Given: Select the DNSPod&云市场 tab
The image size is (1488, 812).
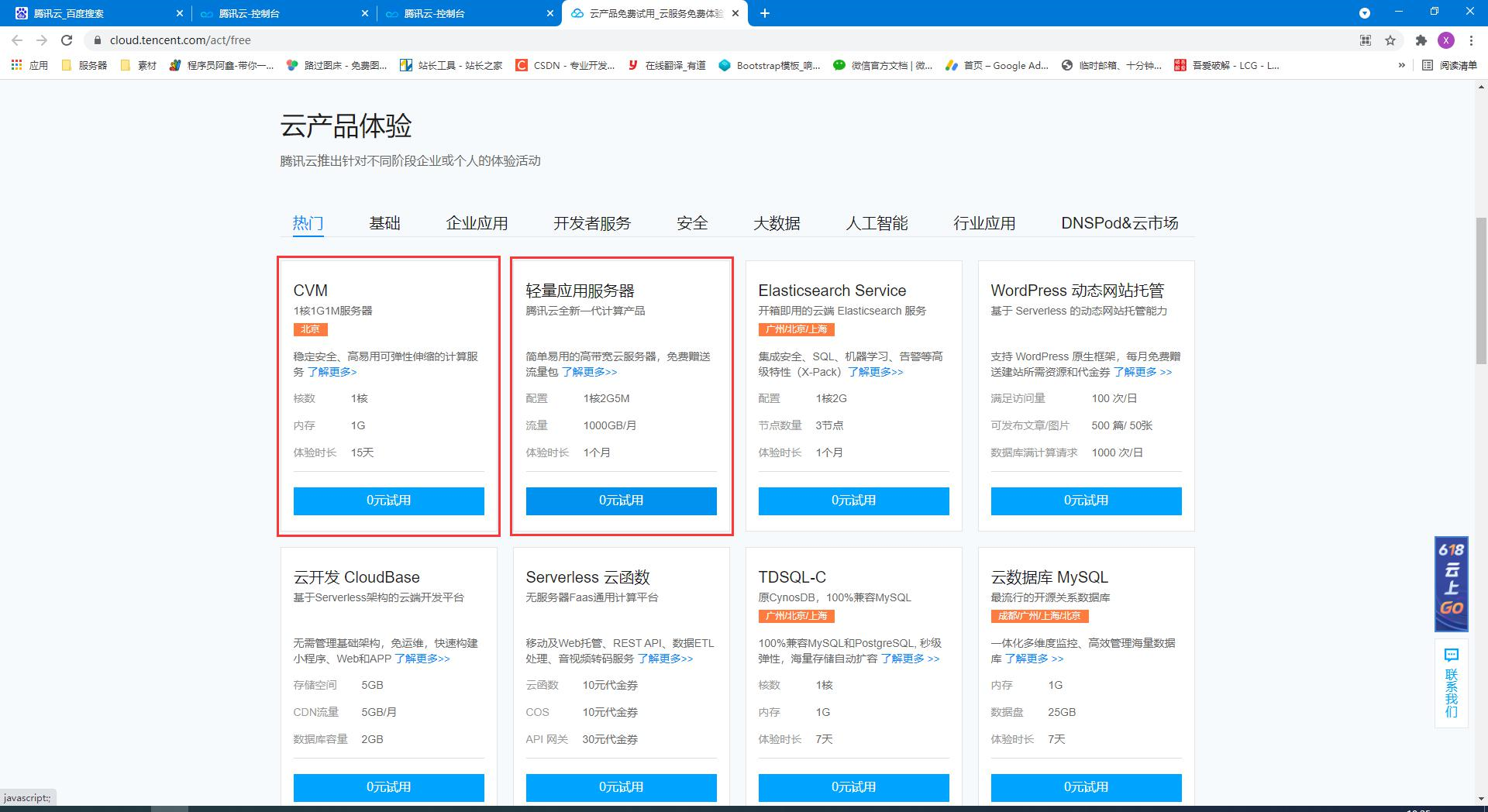Looking at the screenshot, I should pos(1120,224).
